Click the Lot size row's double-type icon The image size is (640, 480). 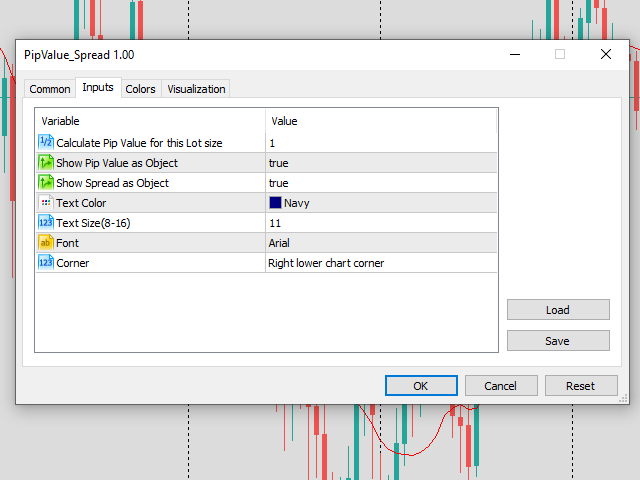pos(46,142)
